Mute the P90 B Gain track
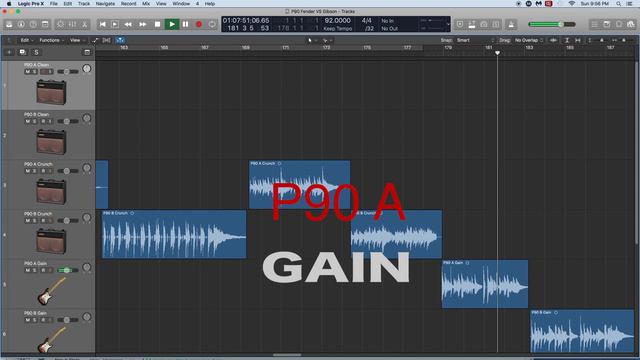This screenshot has height=360, width=640. 27,320
